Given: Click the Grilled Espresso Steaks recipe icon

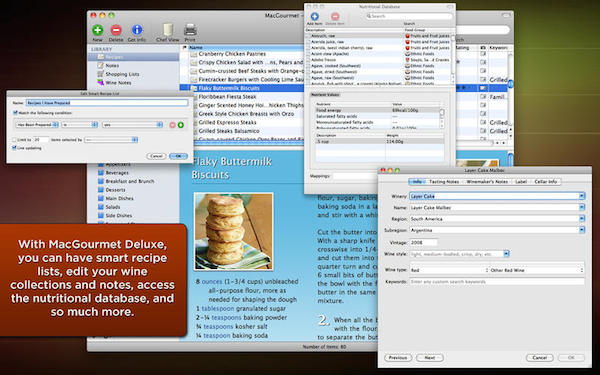Looking at the screenshot, I should (194, 122).
